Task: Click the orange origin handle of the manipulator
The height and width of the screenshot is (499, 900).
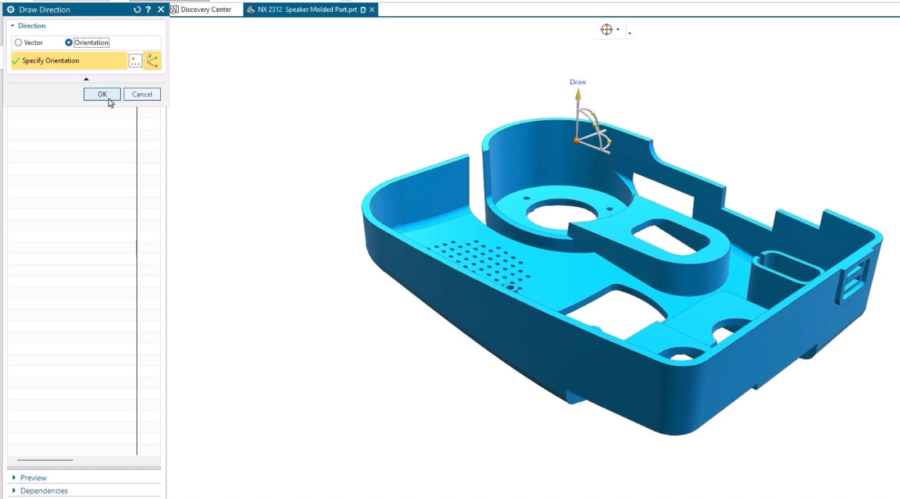Action: 576,140
